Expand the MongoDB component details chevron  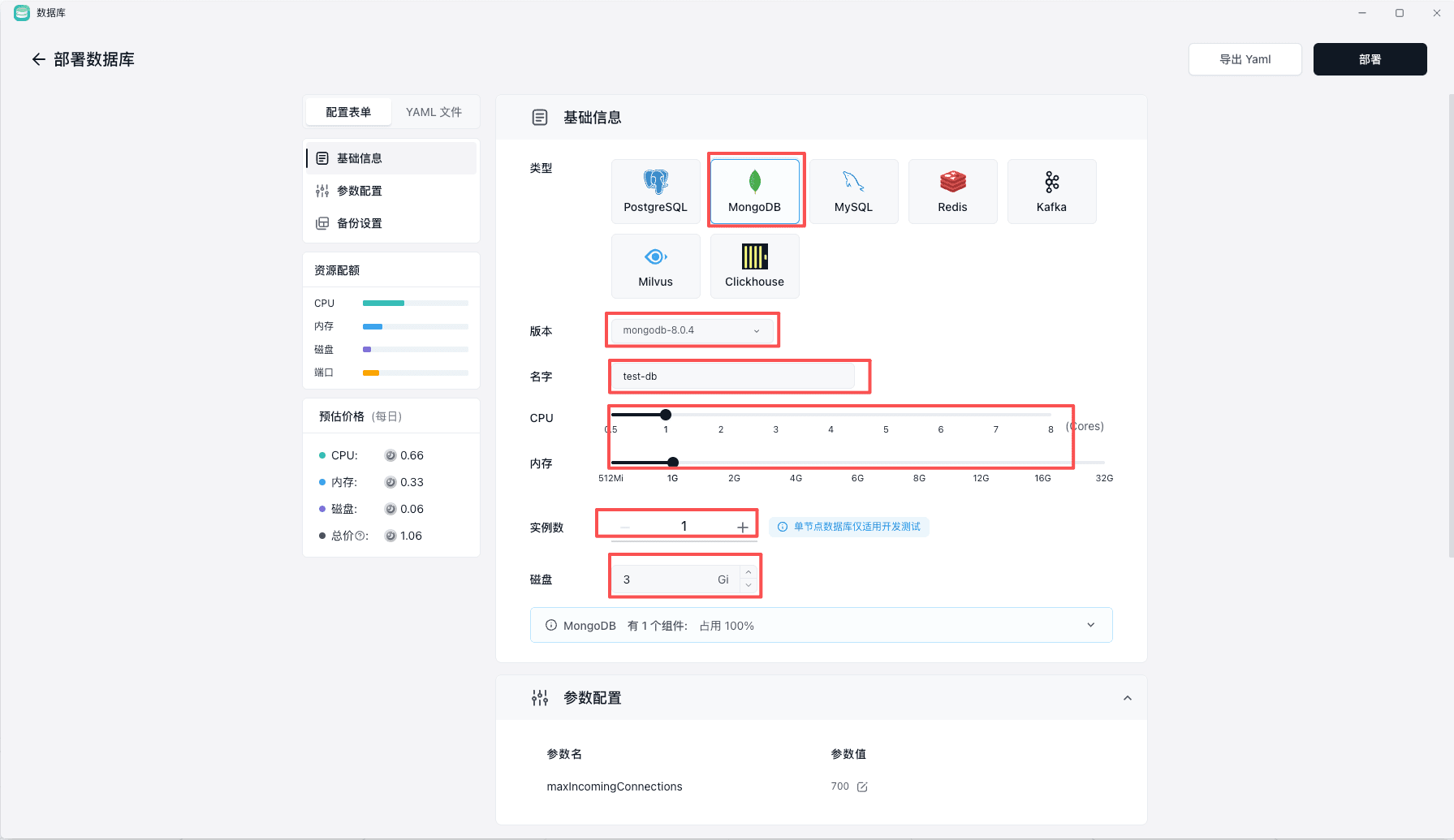[1090, 625]
